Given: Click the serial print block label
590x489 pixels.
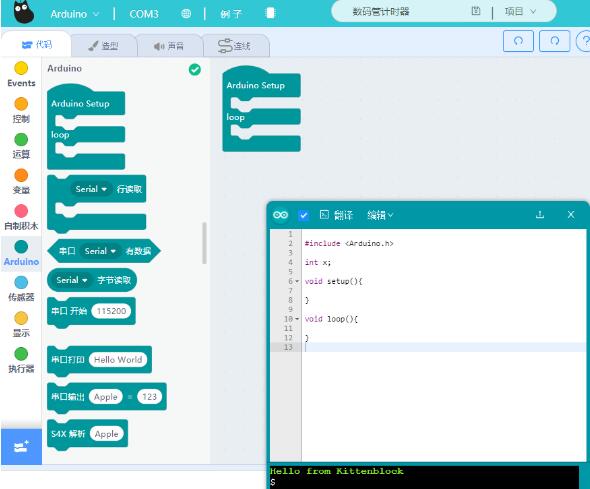Looking at the screenshot, I should click(x=68, y=360).
